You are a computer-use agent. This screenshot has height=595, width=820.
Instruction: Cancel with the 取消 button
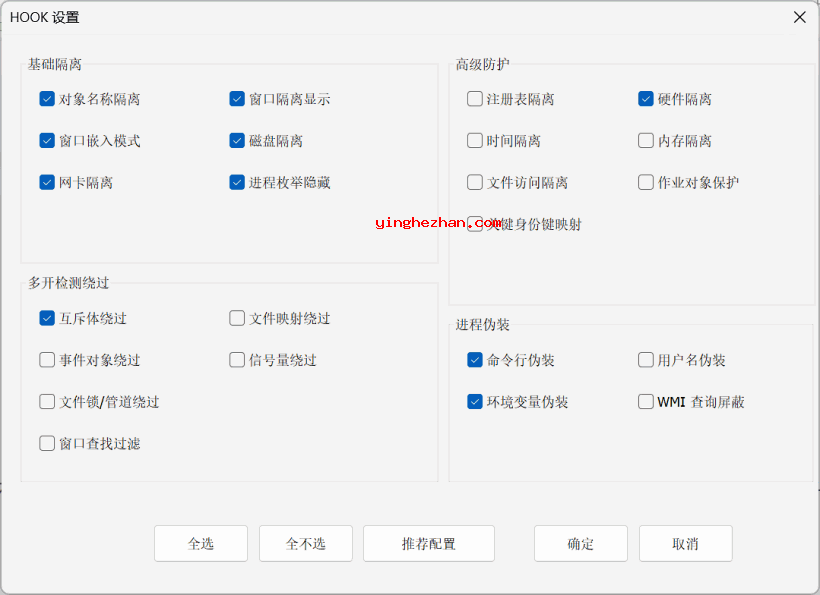point(686,544)
